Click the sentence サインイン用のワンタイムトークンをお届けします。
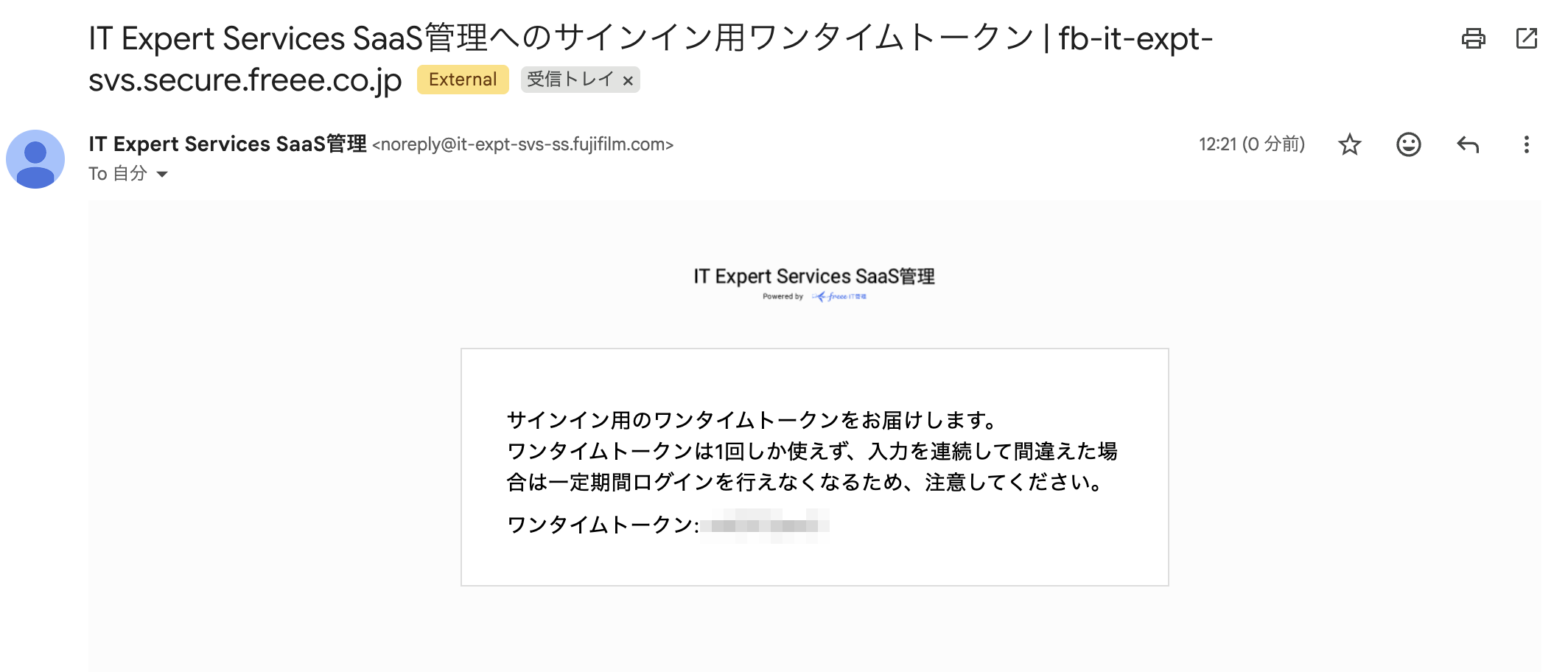1568x672 pixels. pyautogui.click(x=752, y=420)
